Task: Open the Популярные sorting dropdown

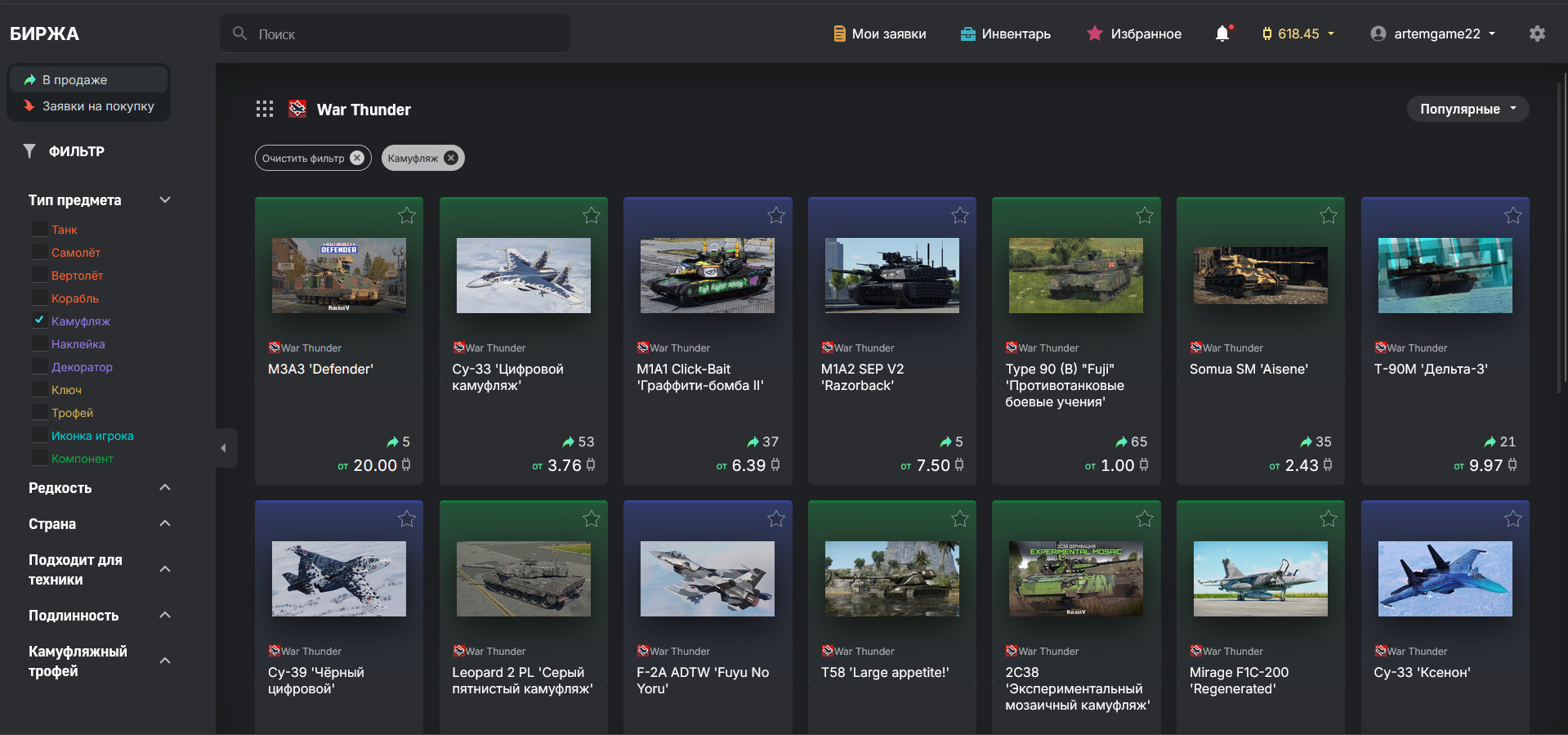Action: pos(1467,109)
